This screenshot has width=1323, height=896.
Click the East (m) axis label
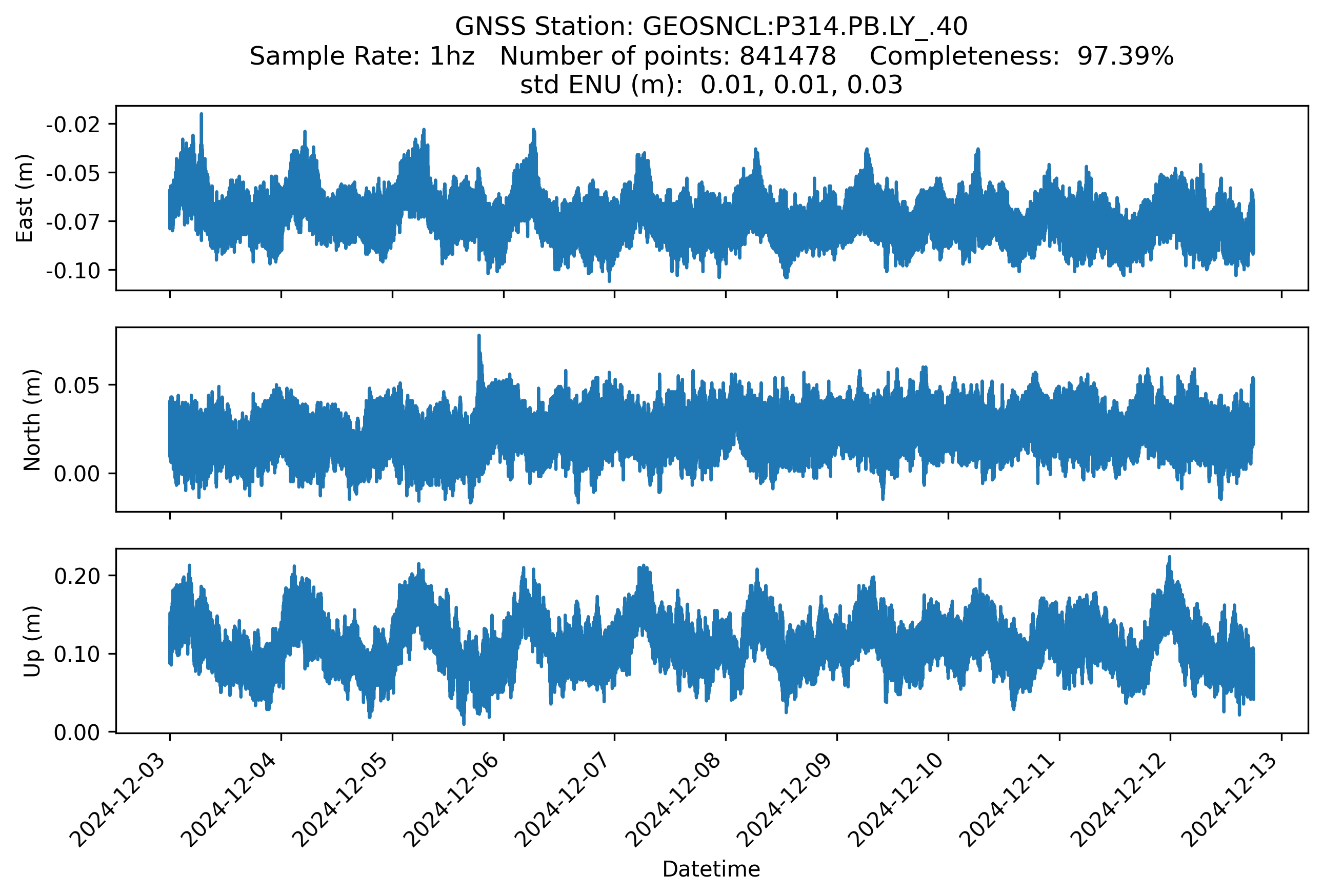[x=25, y=198]
